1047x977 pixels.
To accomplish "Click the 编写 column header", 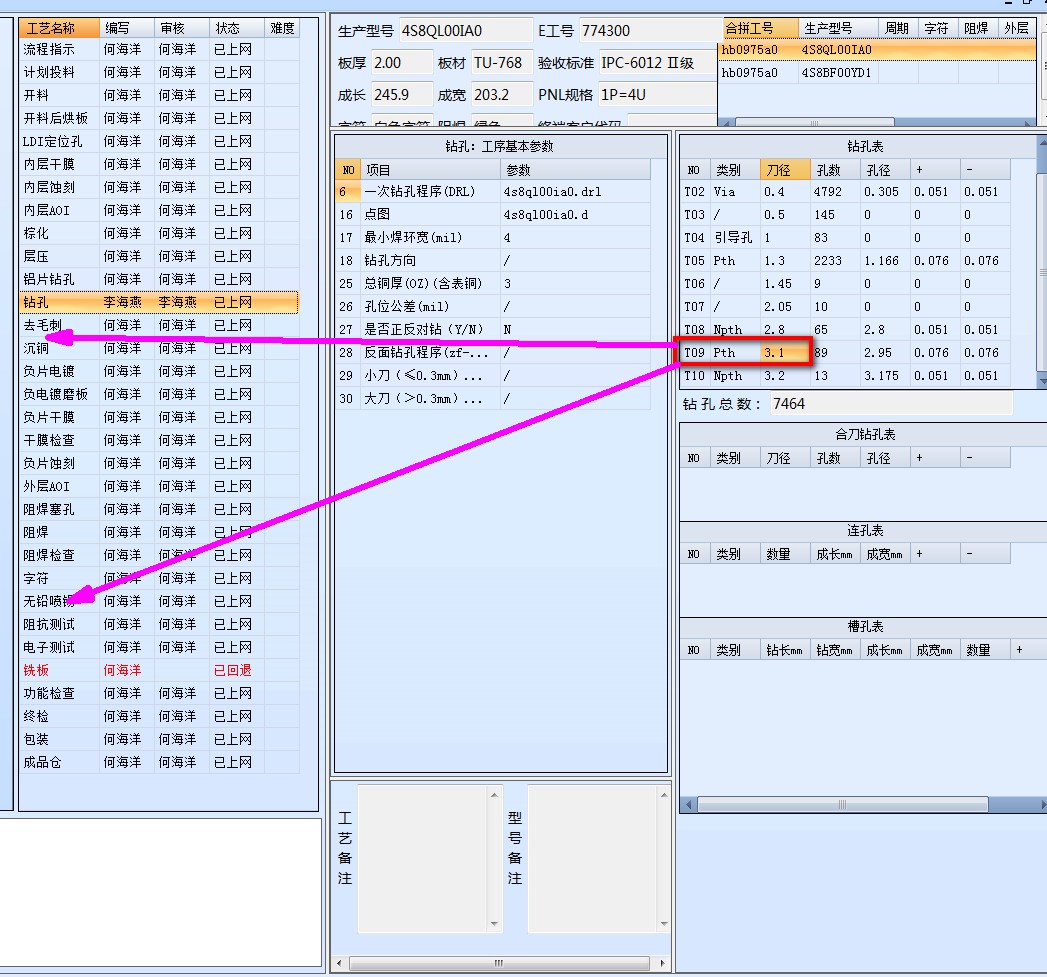I will pos(127,28).
